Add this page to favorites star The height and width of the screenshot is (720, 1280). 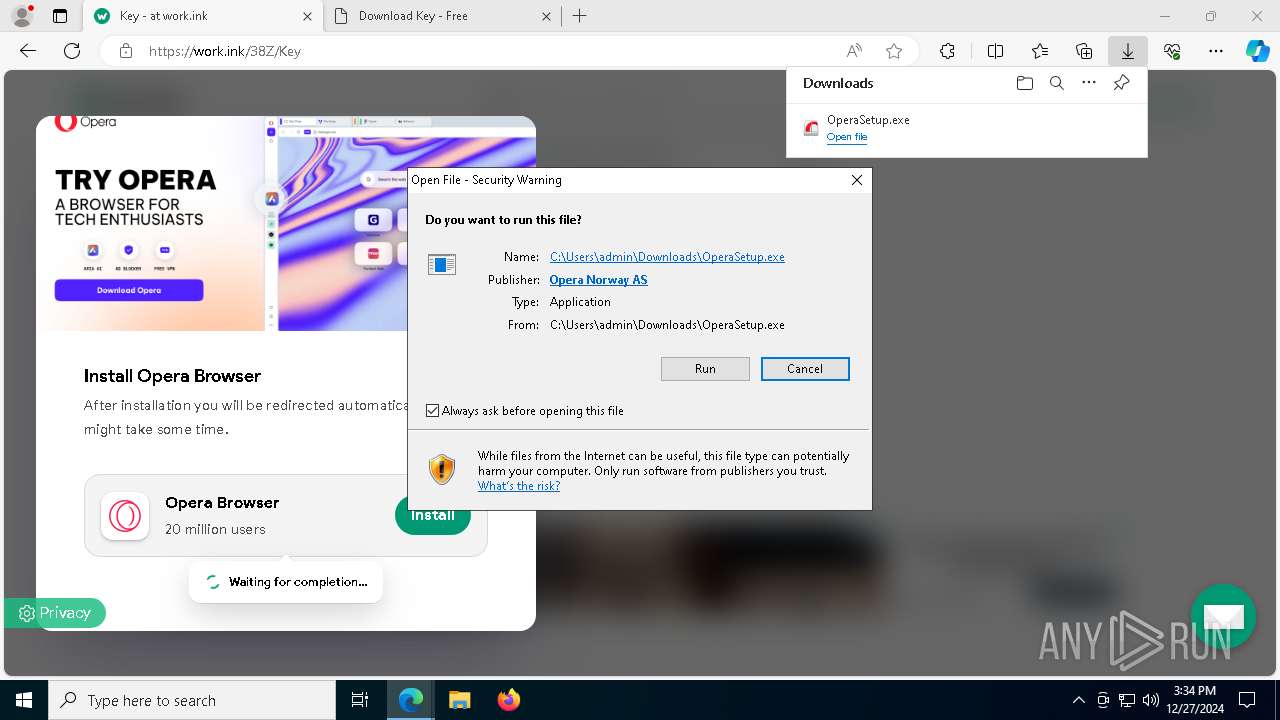[x=894, y=51]
